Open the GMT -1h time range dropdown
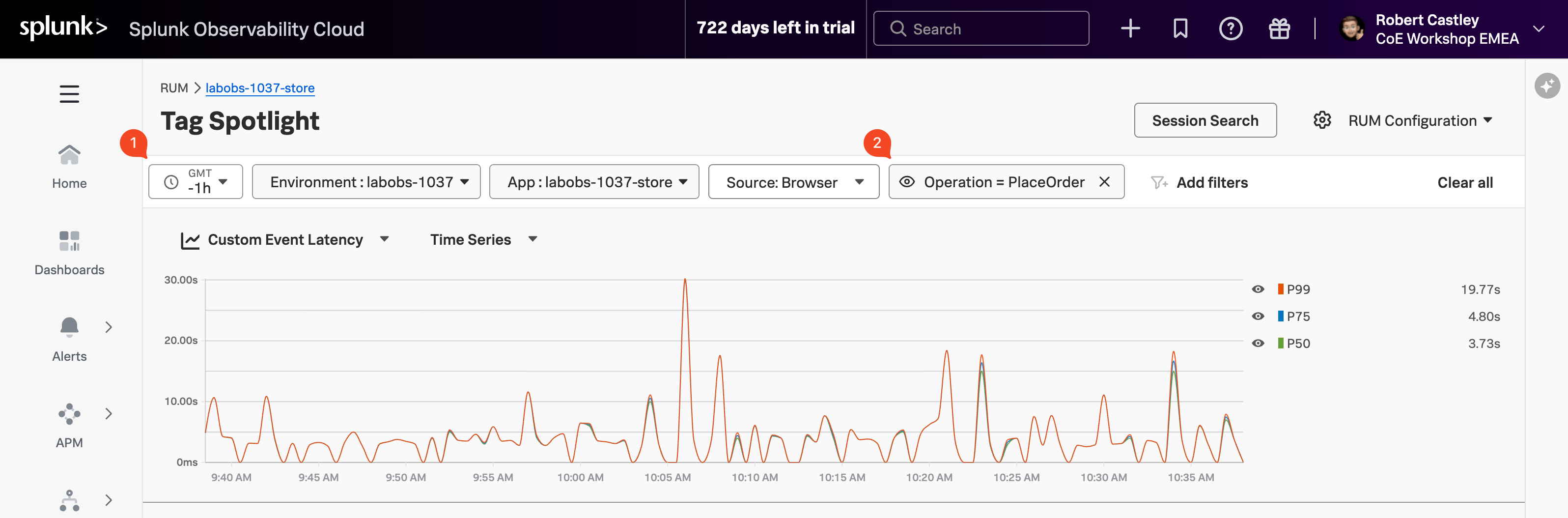Viewport: 1568px width, 518px height. pyautogui.click(x=196, y=182)
